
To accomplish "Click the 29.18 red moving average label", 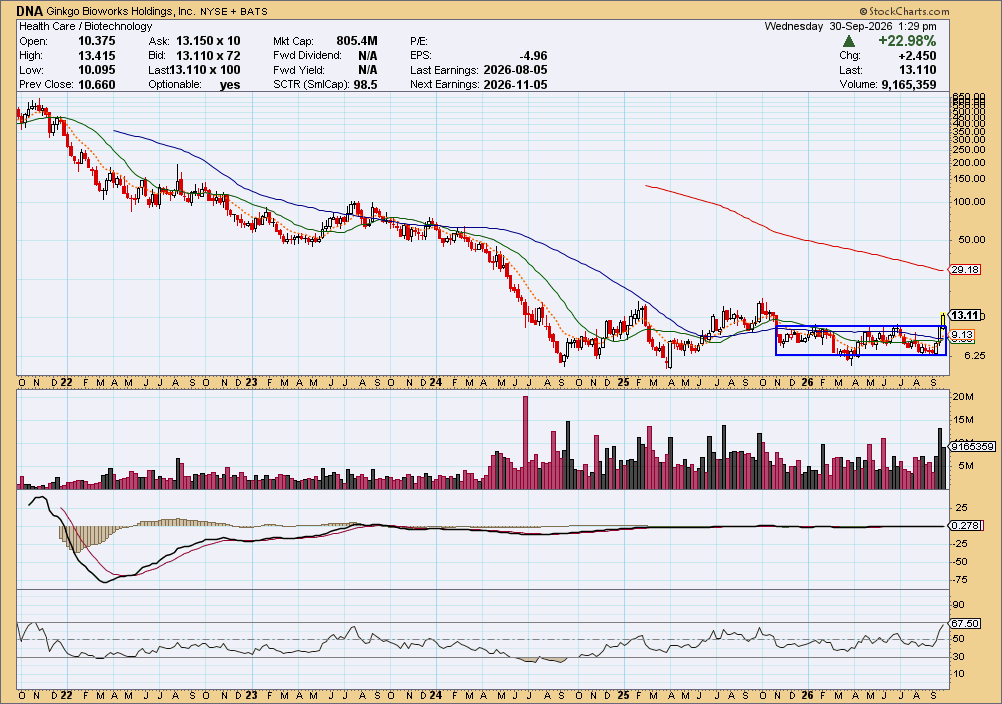I will point(965,270).
